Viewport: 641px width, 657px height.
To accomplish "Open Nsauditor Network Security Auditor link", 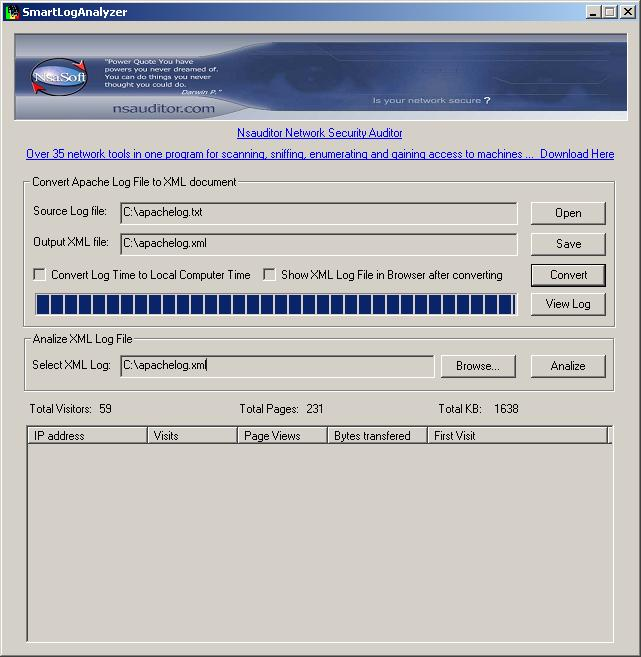I will pyautogui.click(x=319, y=133).
